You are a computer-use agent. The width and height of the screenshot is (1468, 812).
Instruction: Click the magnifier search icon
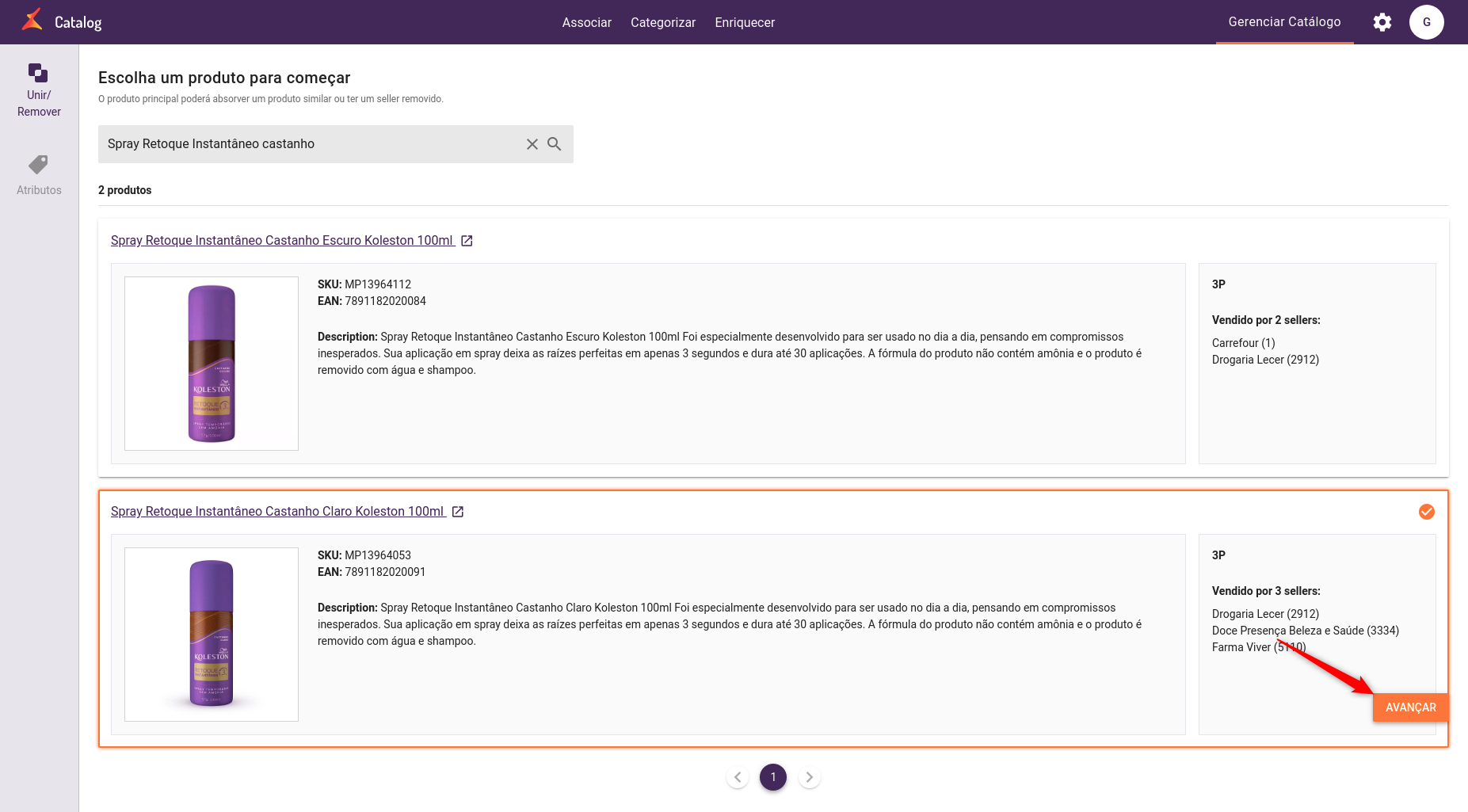(x=555, y=144)
